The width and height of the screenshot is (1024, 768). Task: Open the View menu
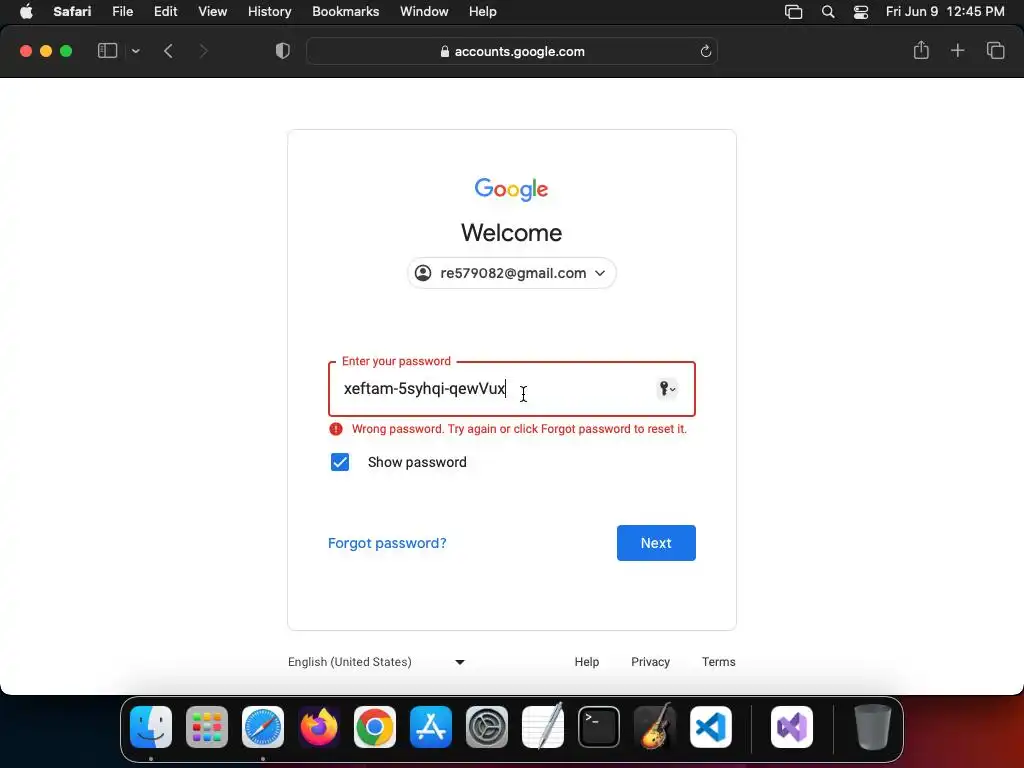pos(212,11)
